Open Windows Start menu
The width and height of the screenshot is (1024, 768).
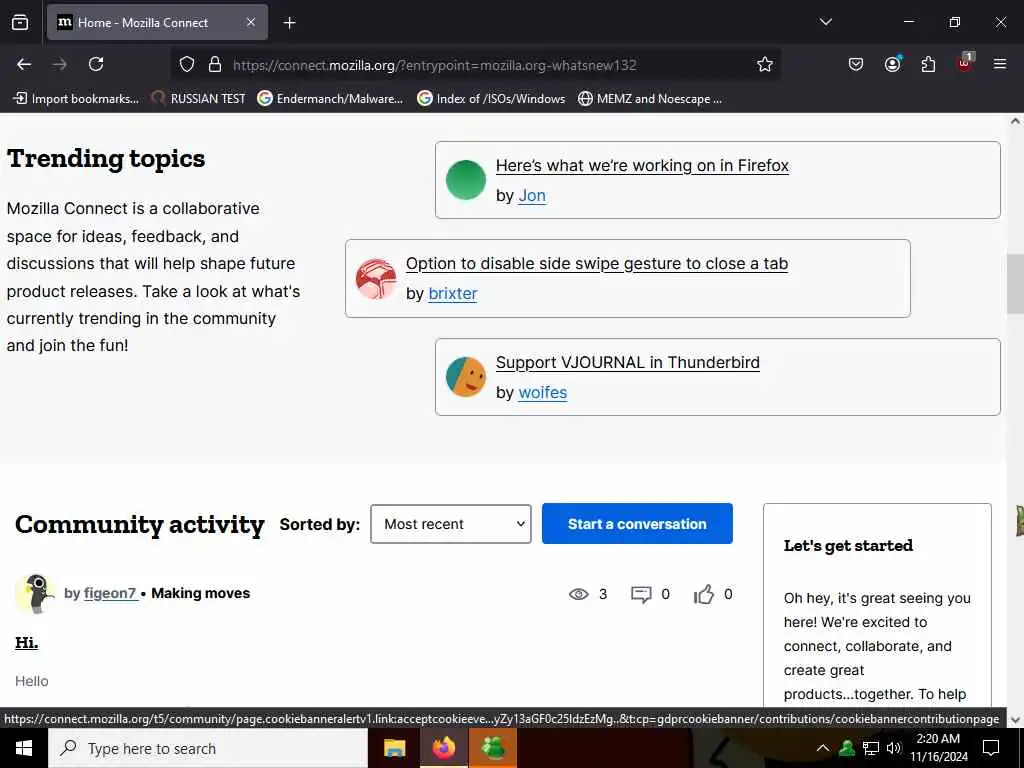coord(24,748)
